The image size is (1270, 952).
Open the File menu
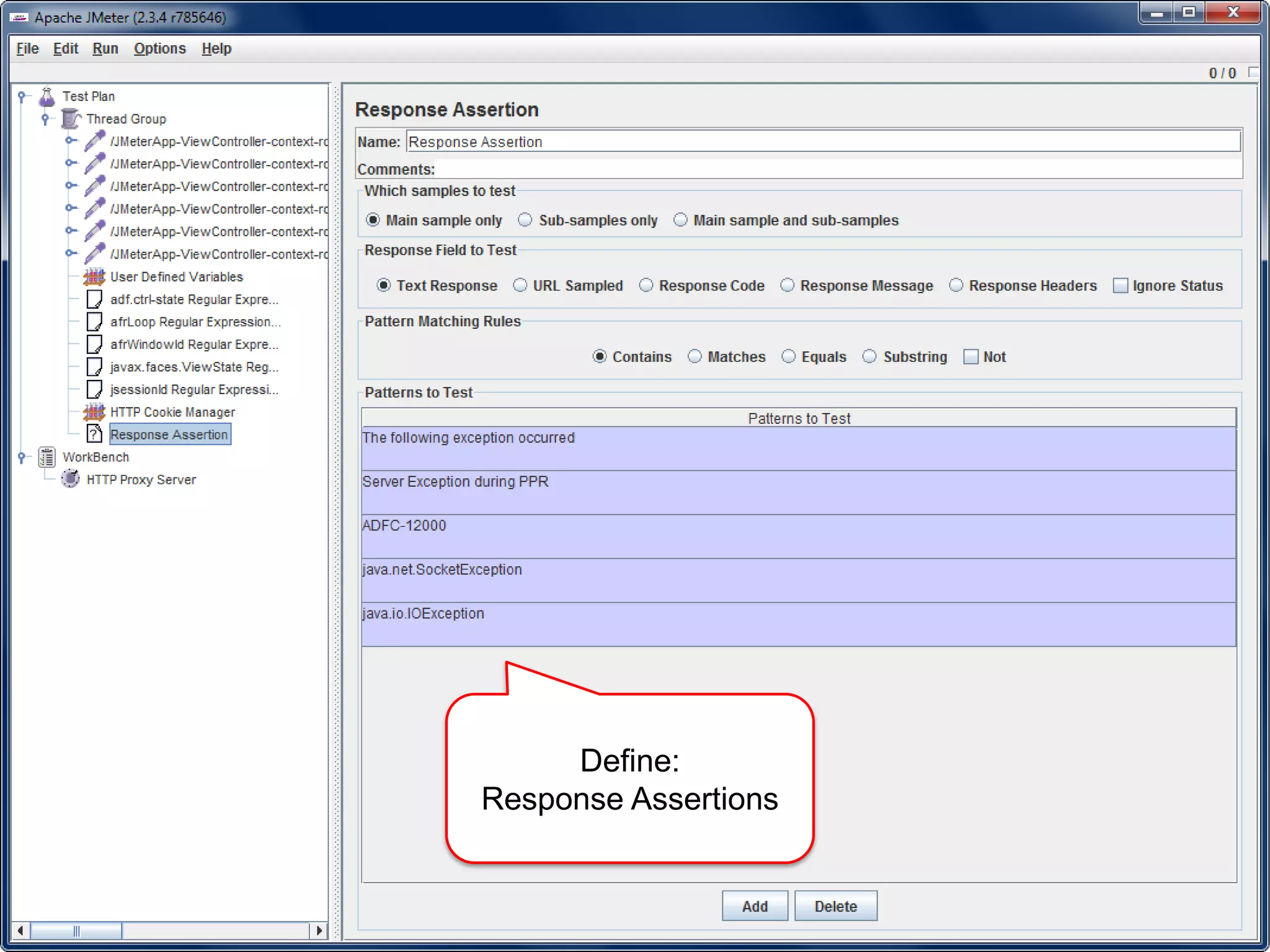27,48
